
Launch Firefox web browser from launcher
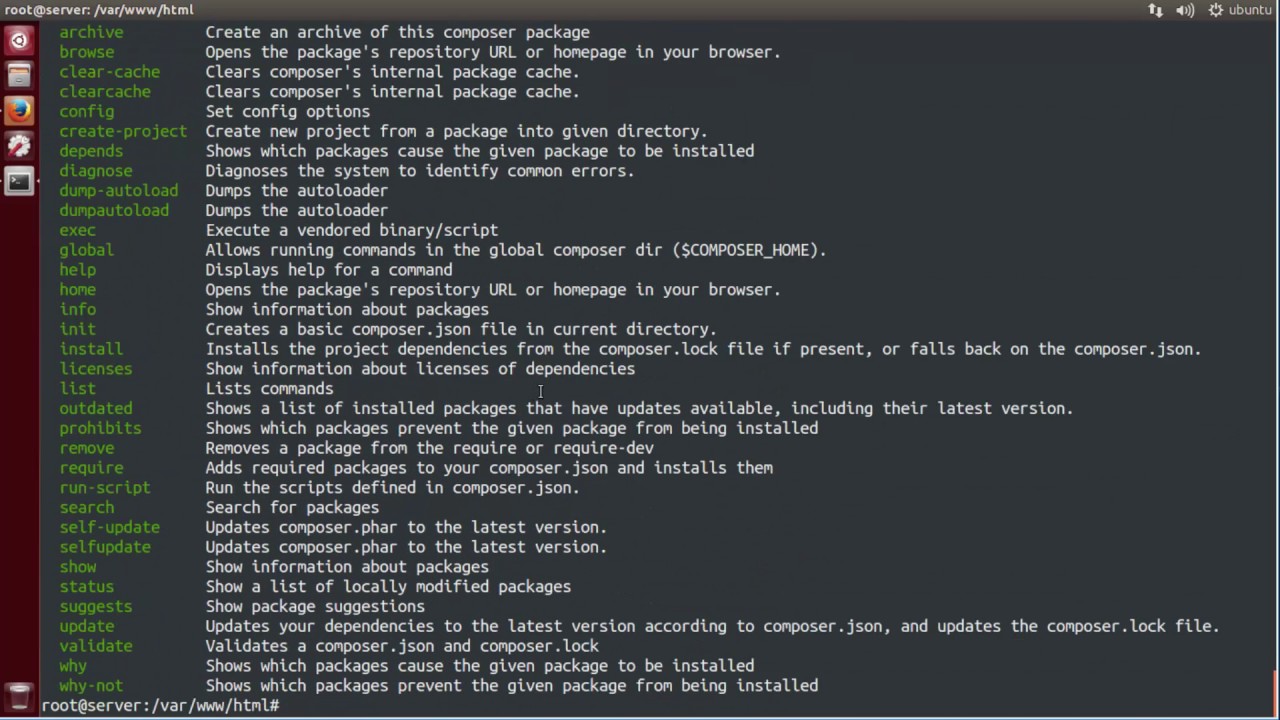coord(19,111)
